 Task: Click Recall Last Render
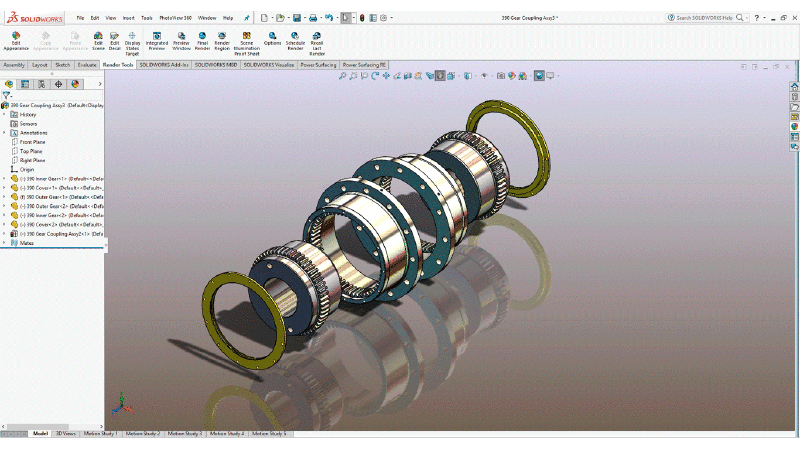[x=317, y=43]
